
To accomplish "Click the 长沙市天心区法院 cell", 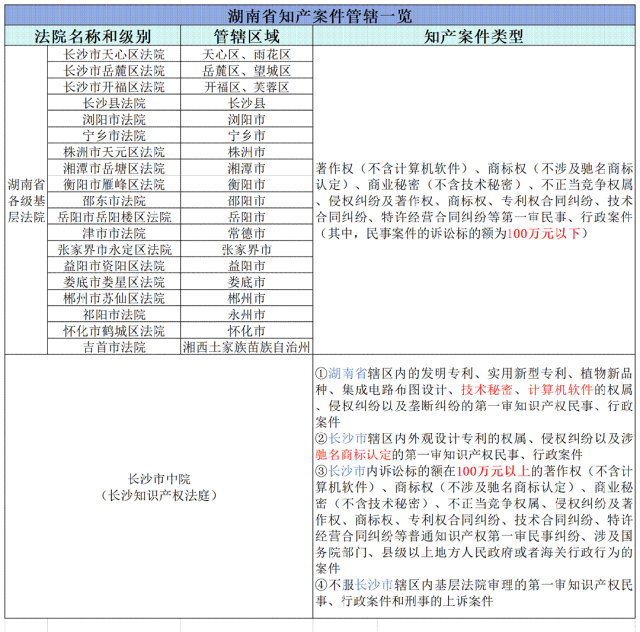I will [114, 54].
